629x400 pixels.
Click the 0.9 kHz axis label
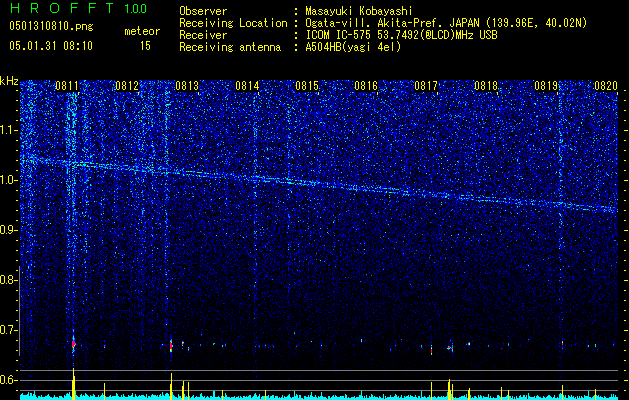8,230
